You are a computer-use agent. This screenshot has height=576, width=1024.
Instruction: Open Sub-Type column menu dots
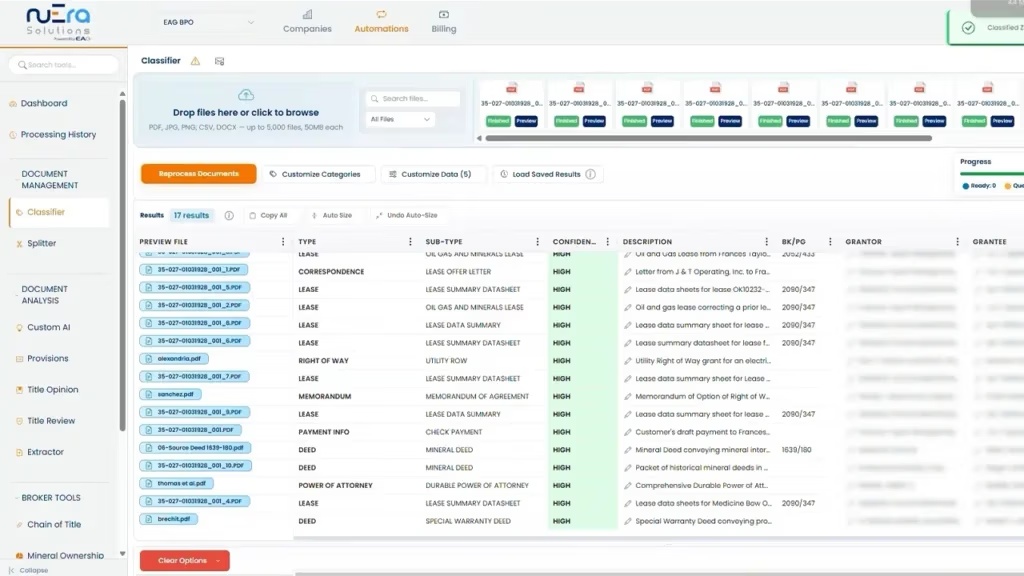point(537,242)
